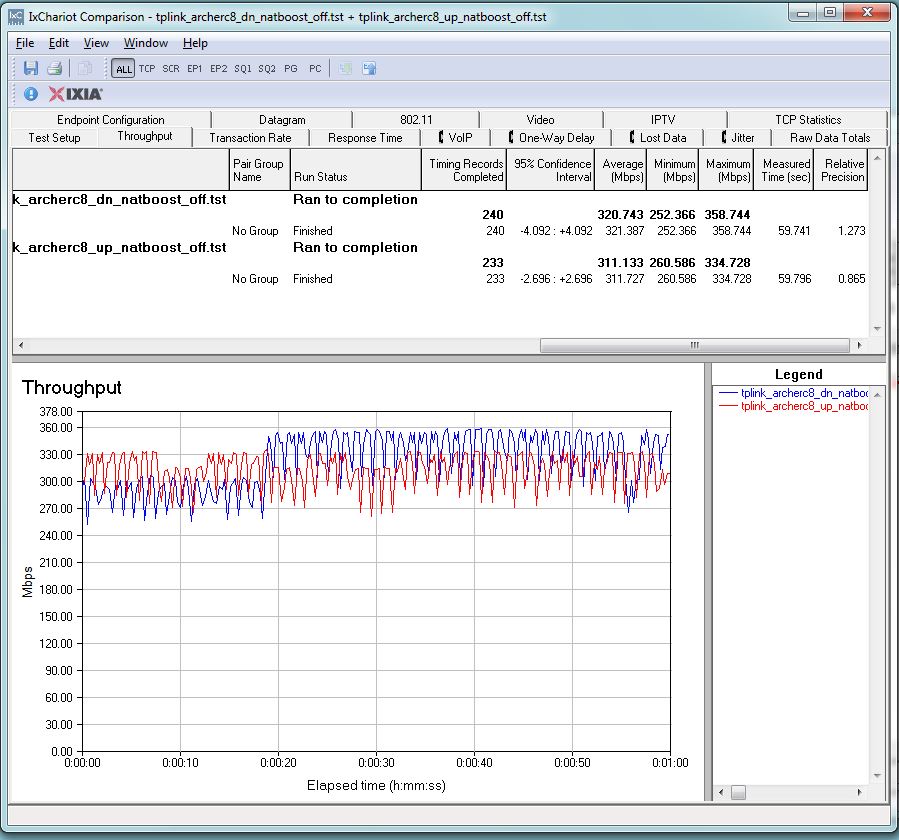The width and height of the screenshot is (899, 840).
Task: Click the export-to-disk toolbar icon
Action: pos(369,69)
